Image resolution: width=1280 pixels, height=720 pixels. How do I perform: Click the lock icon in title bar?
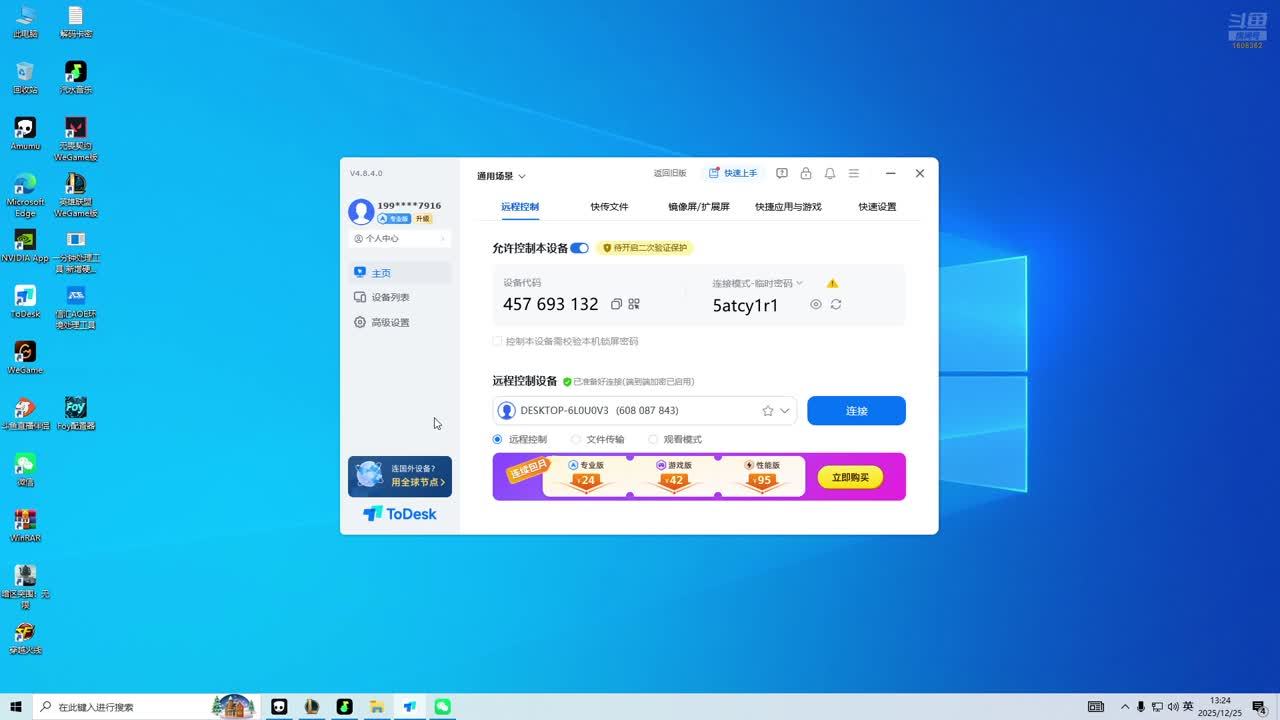[806, 173]
